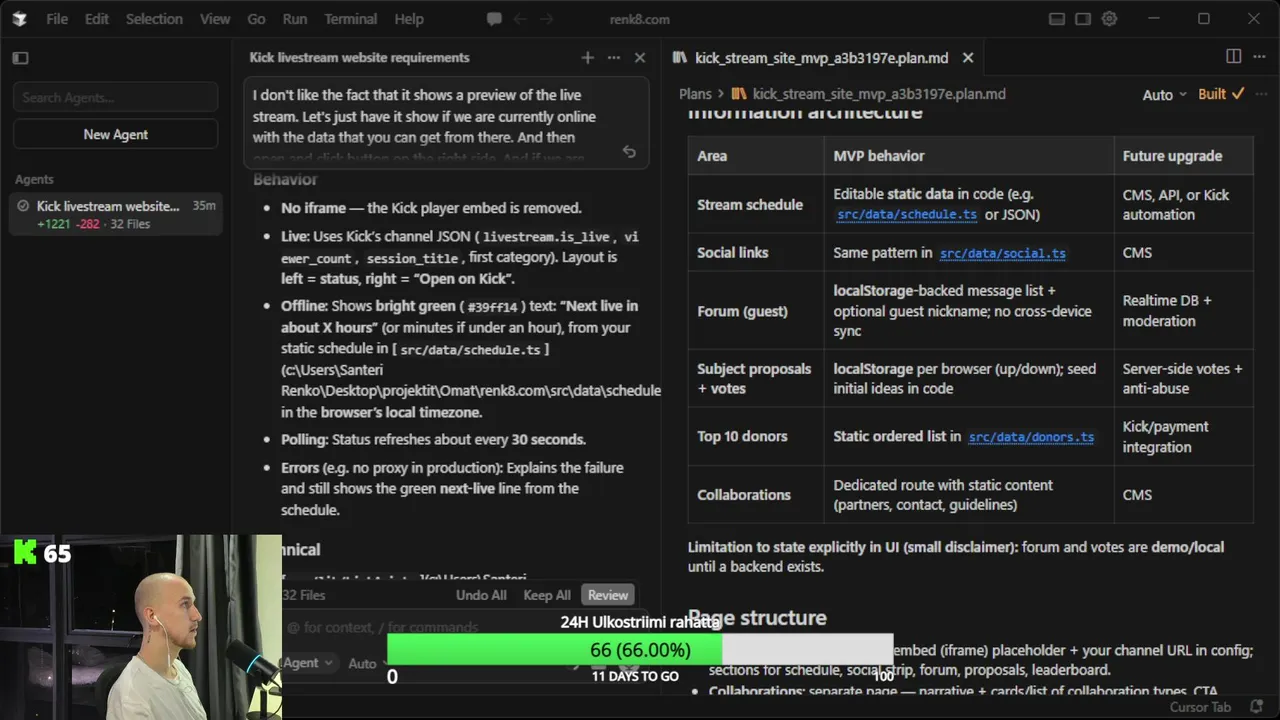Open the Selection menu
The width and height of the screenshot is (1280, 720).
click(154, 19)
